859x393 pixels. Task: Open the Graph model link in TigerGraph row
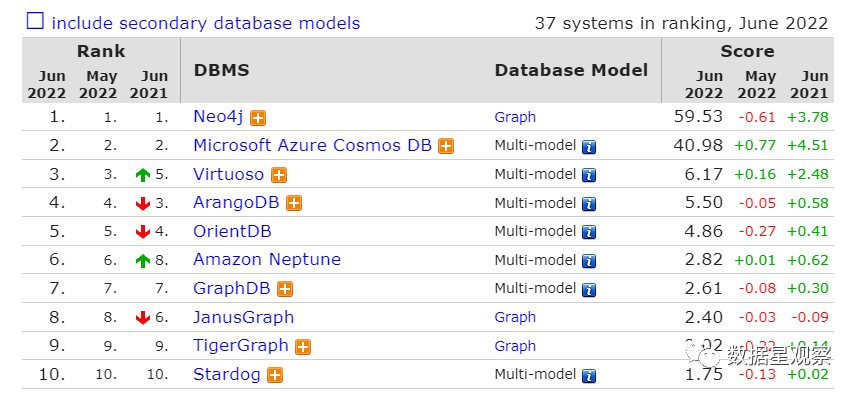[x=515, y=346]
